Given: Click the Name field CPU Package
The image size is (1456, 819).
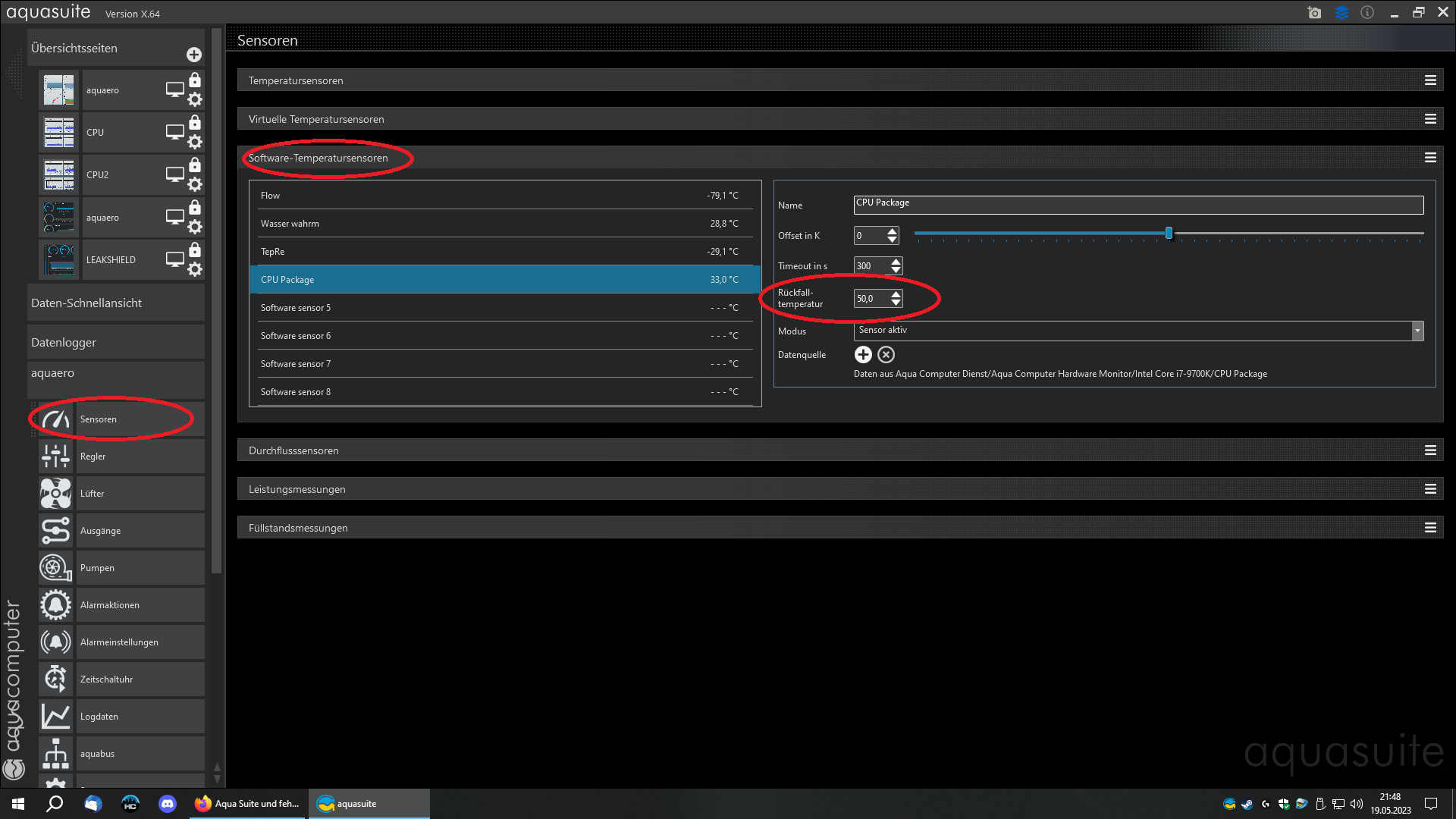Looking at the screenshot, I should coord(1137,205).
